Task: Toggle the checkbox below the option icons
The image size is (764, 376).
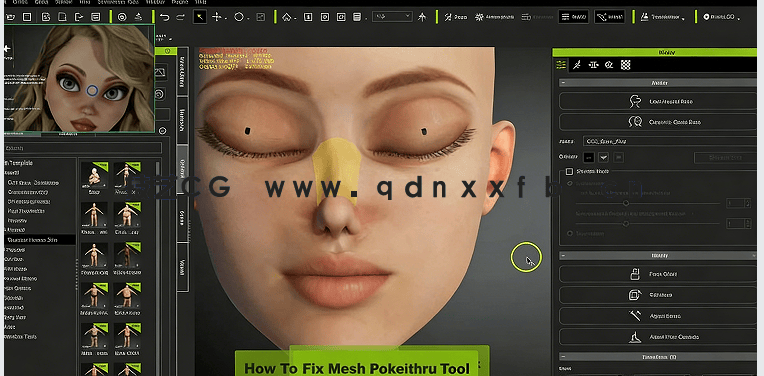Action: pos(569,171)
